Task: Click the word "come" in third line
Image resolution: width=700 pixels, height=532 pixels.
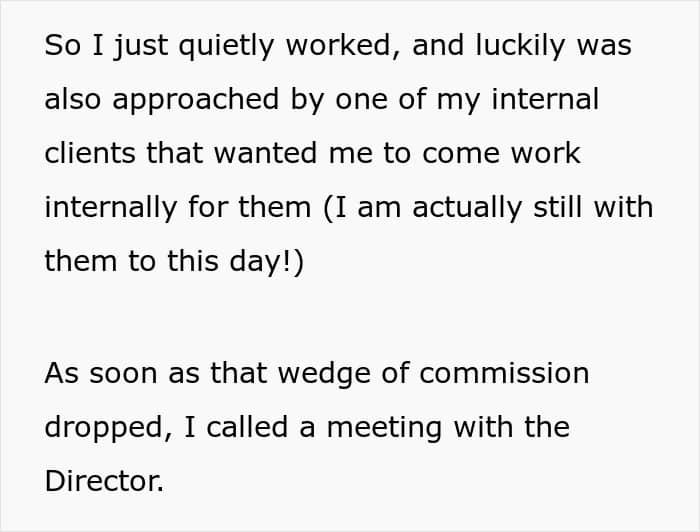Action: 461,154
